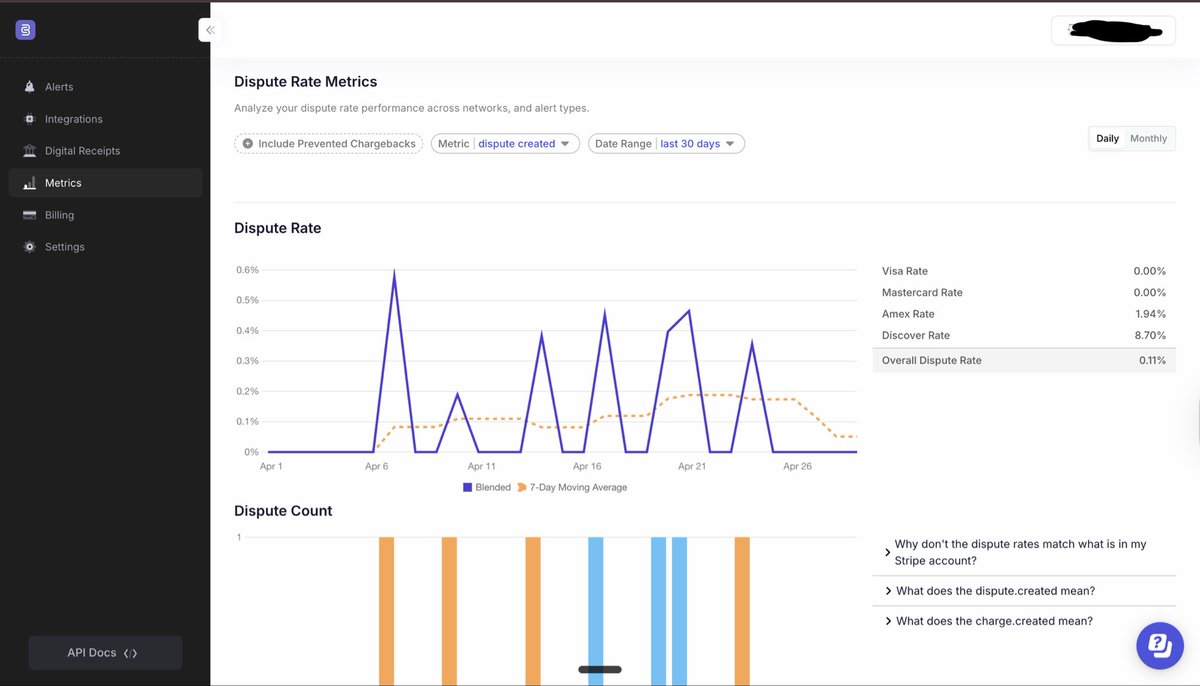Switch to Monthly view
Image resolution: width=1200 pixels, height=686 pixels.
[1148, 139]
